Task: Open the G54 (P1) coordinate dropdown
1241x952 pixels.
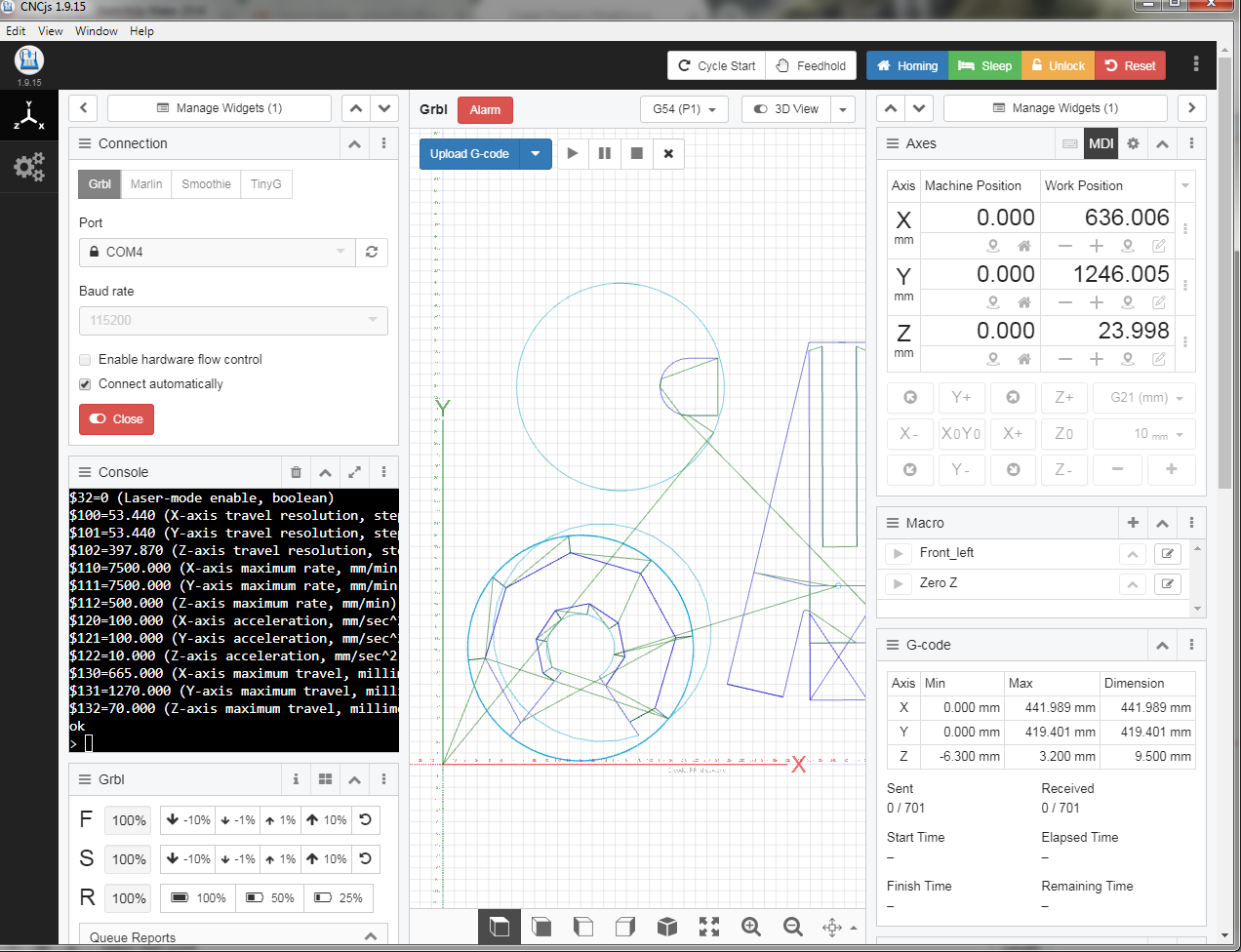Action: (684, 109)
